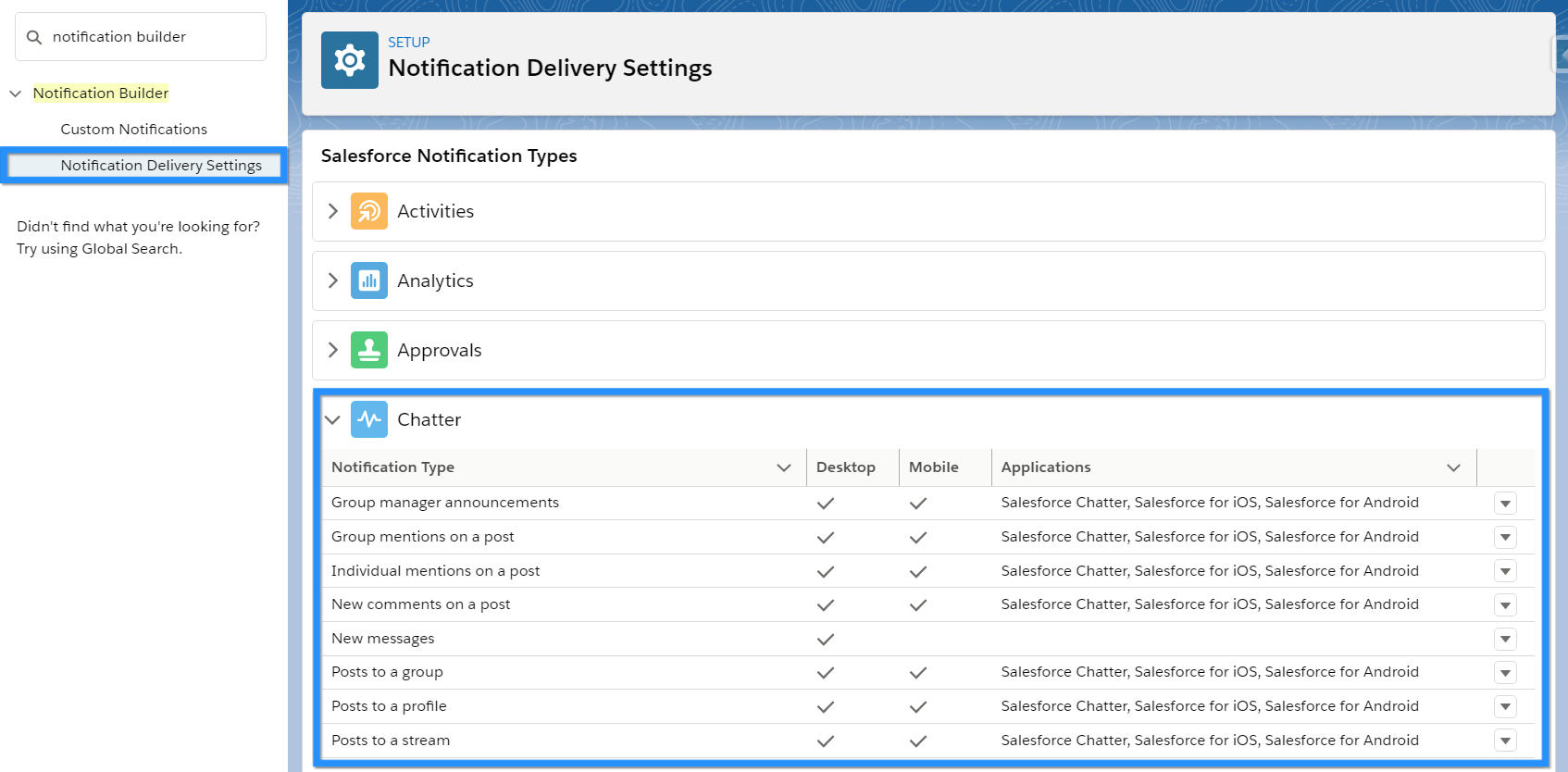Click the Activities notification type icon
The width and height of the screenshot is (1568, 772).
(368, 211)
